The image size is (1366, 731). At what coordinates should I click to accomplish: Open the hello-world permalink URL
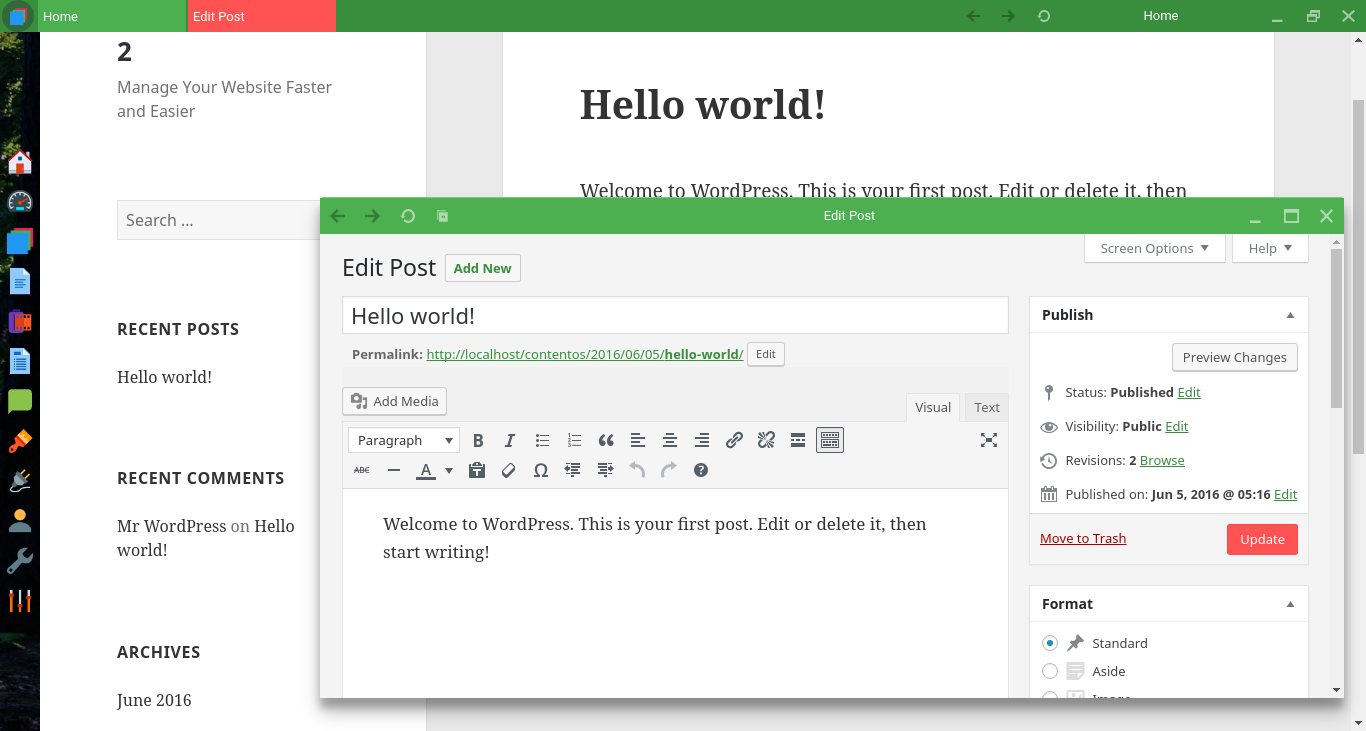[585, 354]
